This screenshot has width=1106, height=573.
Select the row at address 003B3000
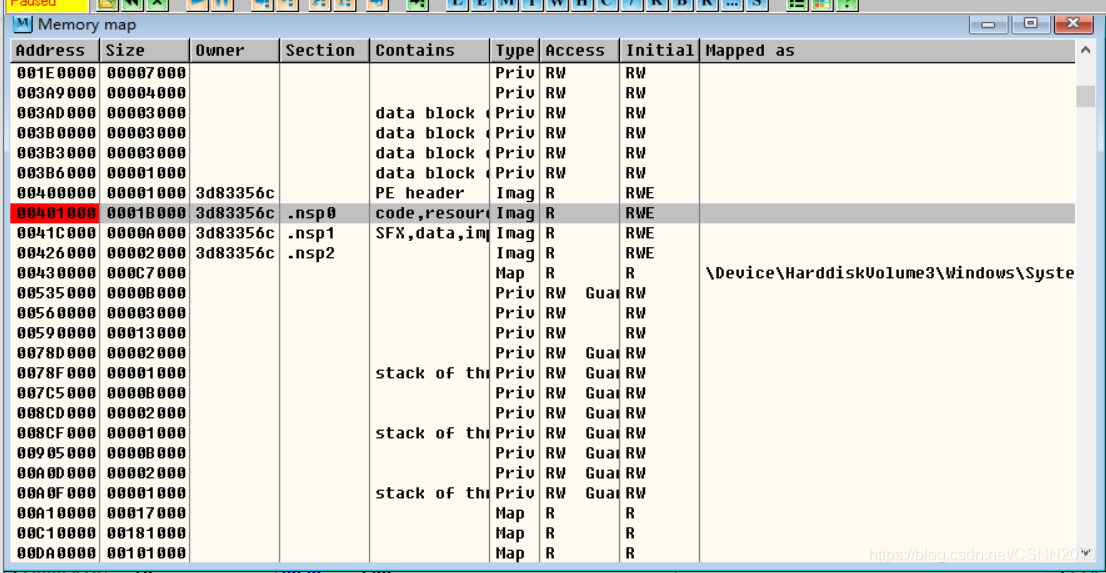click(x=543, y=152)
